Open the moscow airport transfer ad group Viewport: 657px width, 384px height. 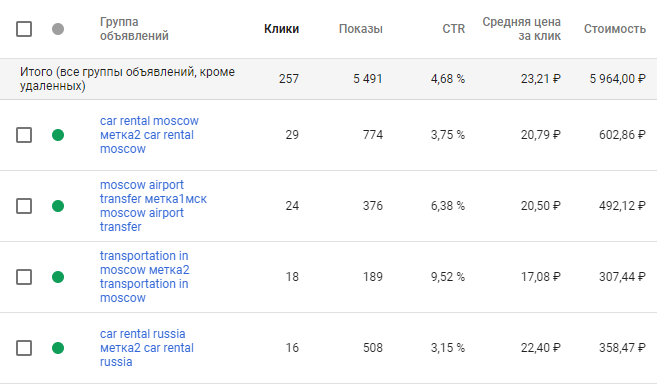coord(153,206)
